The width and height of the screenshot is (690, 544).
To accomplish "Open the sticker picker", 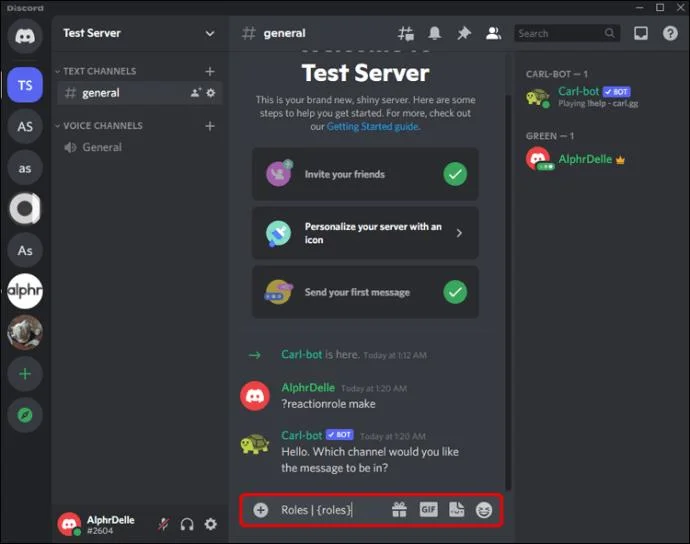I will (x=456, y=510).
